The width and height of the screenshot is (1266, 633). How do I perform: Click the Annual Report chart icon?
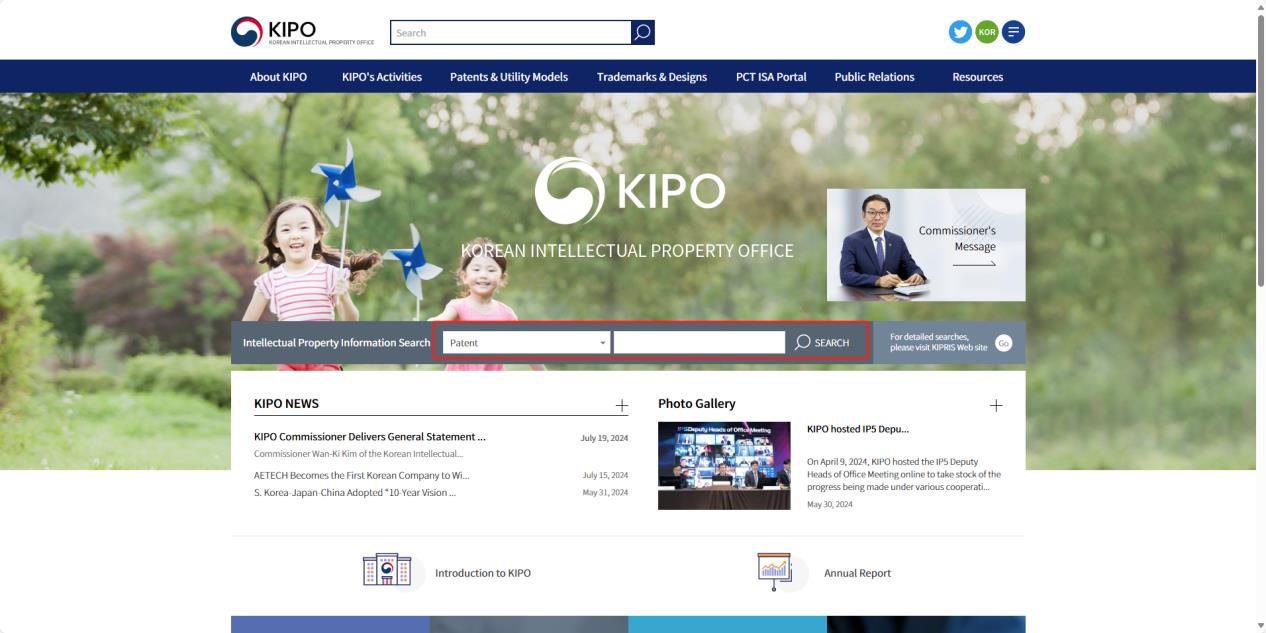coord(774,571)
